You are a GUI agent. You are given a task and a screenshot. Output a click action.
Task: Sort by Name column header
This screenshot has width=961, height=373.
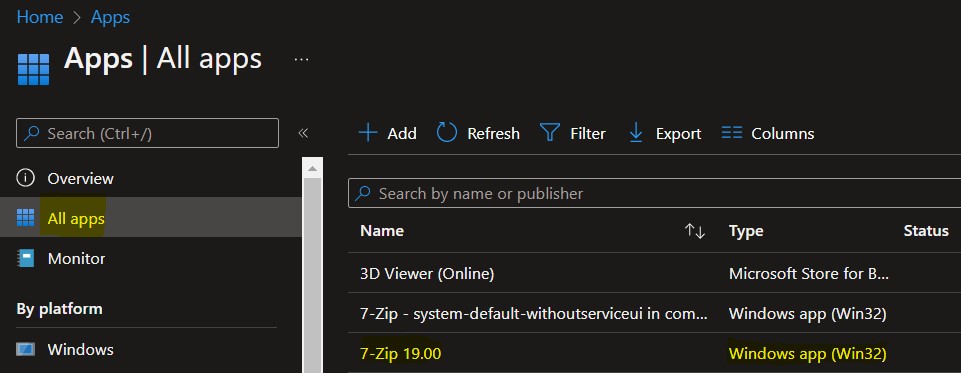382,231
